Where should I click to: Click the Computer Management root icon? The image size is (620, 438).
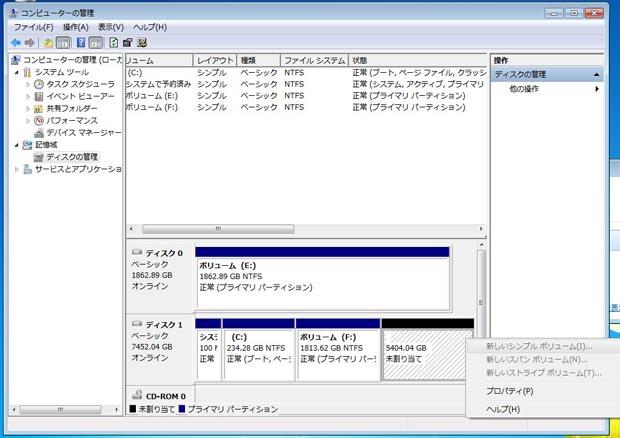pyautogui.click(x=16, y=60)
